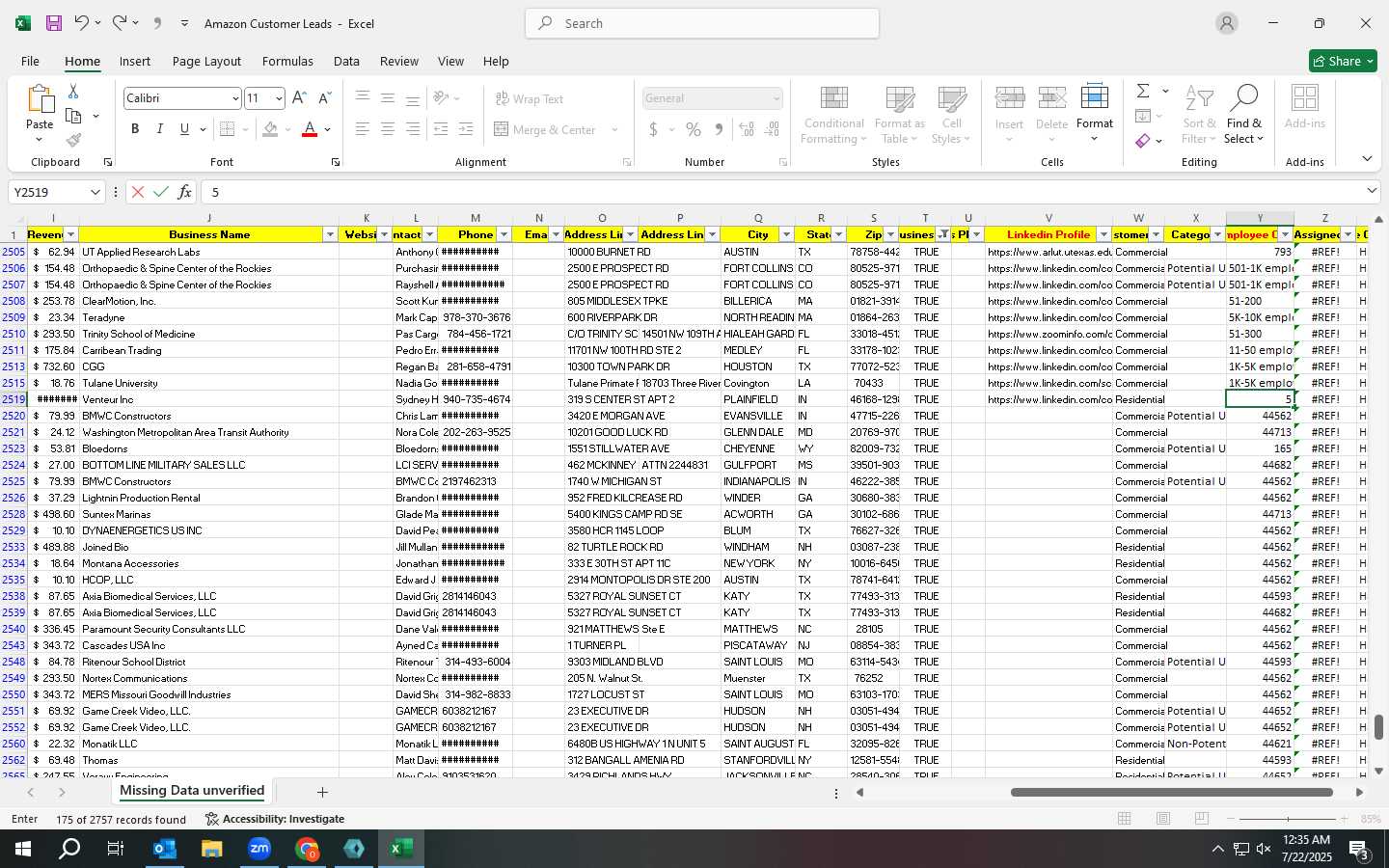Open the File menu
This screenshot has width=1389, height=868.
pos(30,61)
